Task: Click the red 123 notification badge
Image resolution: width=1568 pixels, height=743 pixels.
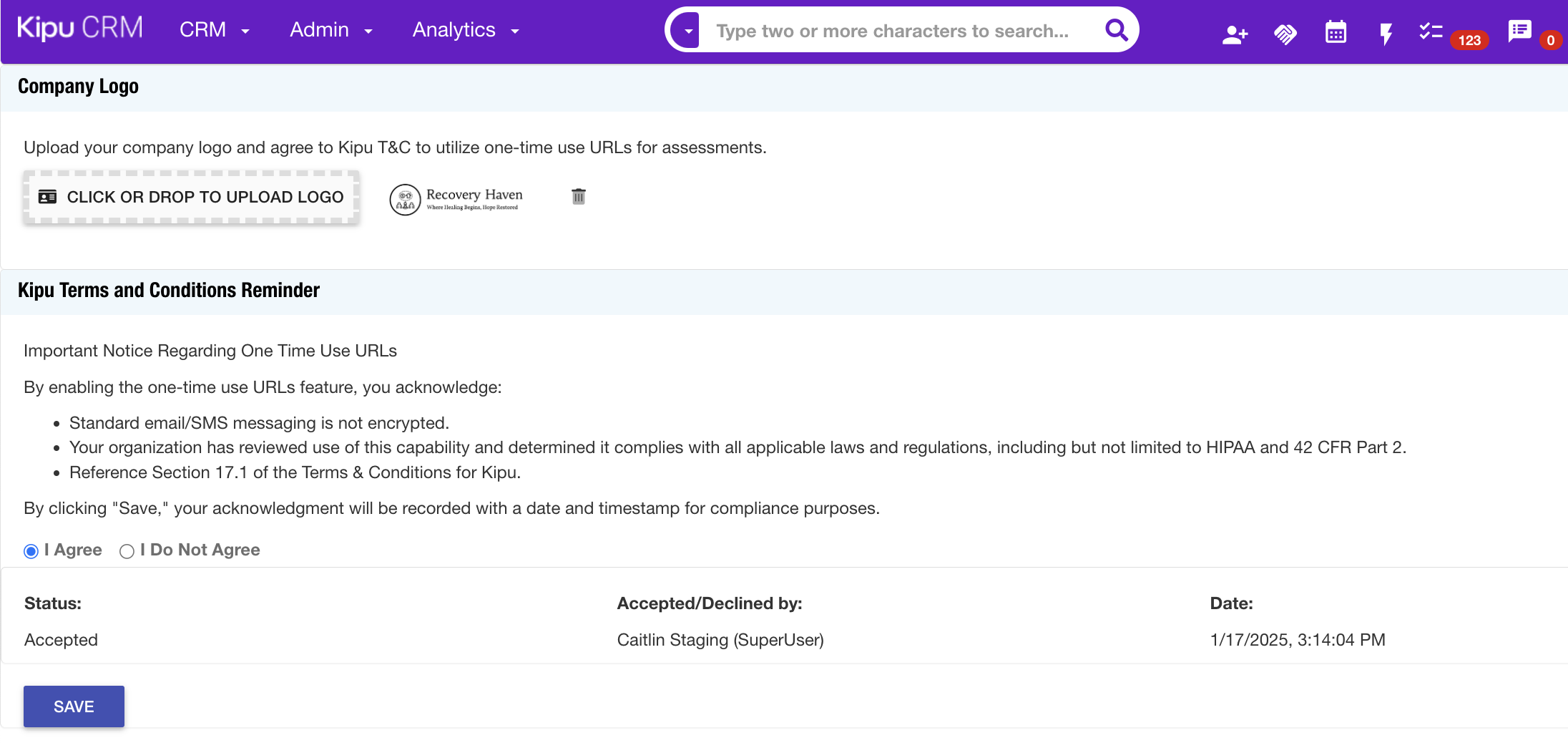Action: pyautogui.click(x=1469, y=40)
